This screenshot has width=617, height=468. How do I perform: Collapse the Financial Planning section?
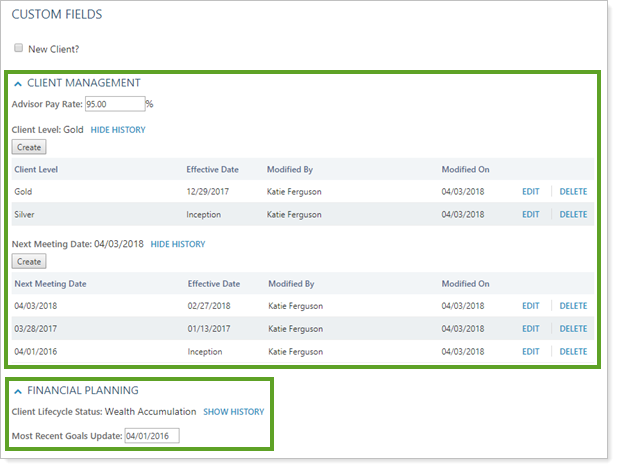(19, 391)
